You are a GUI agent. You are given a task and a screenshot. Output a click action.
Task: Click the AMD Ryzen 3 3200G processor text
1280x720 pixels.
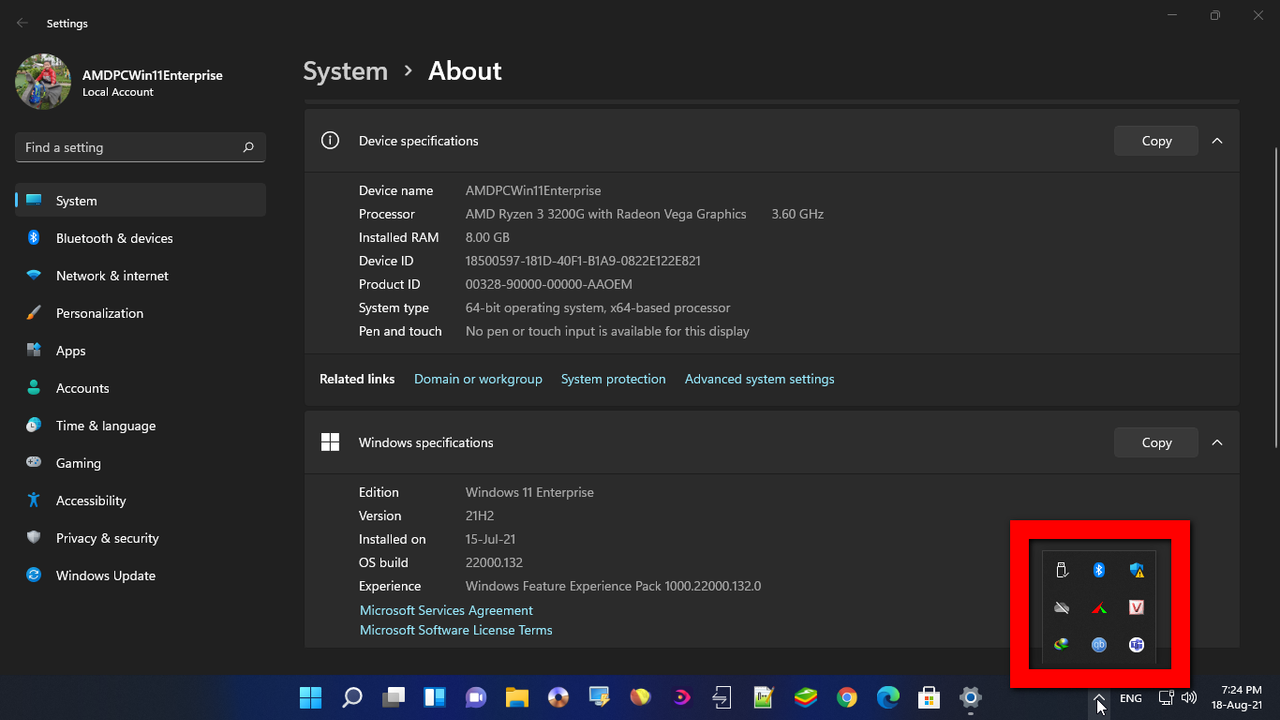coord(606,214)
